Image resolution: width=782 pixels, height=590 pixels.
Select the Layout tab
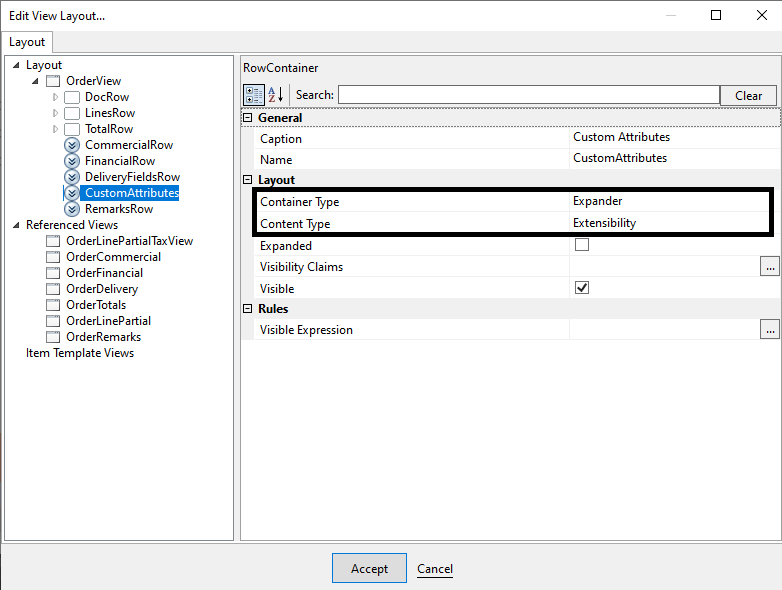27,42
